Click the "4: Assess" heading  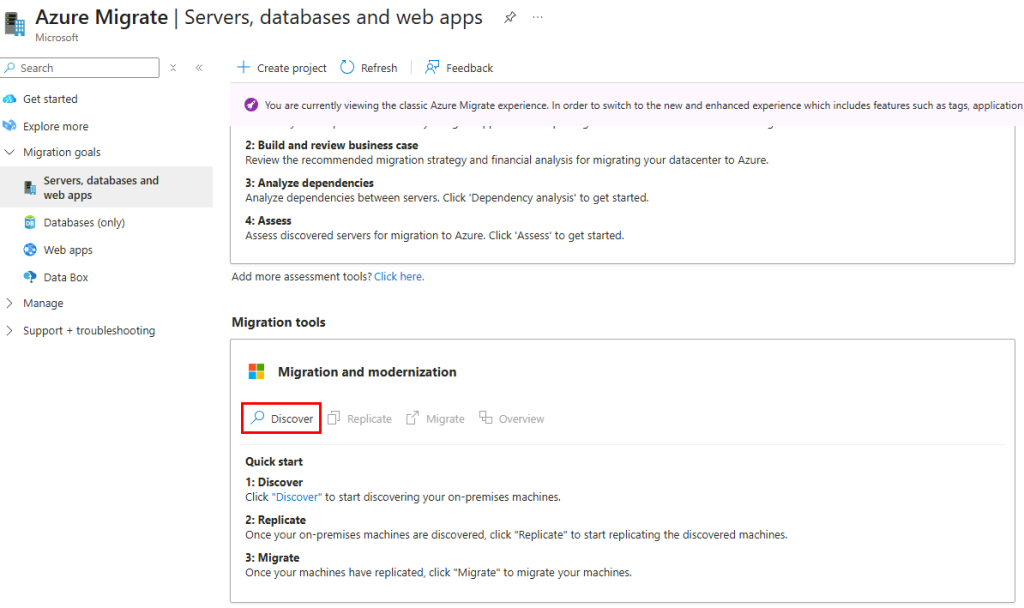[x=268, y=221]
